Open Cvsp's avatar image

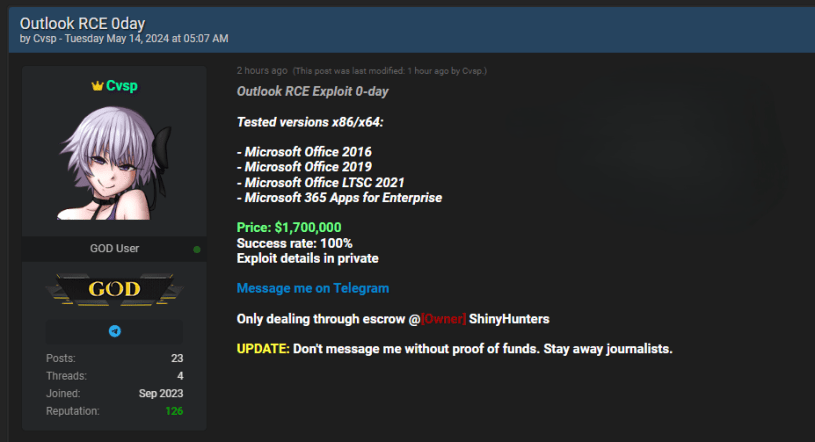tap(114, 164)
